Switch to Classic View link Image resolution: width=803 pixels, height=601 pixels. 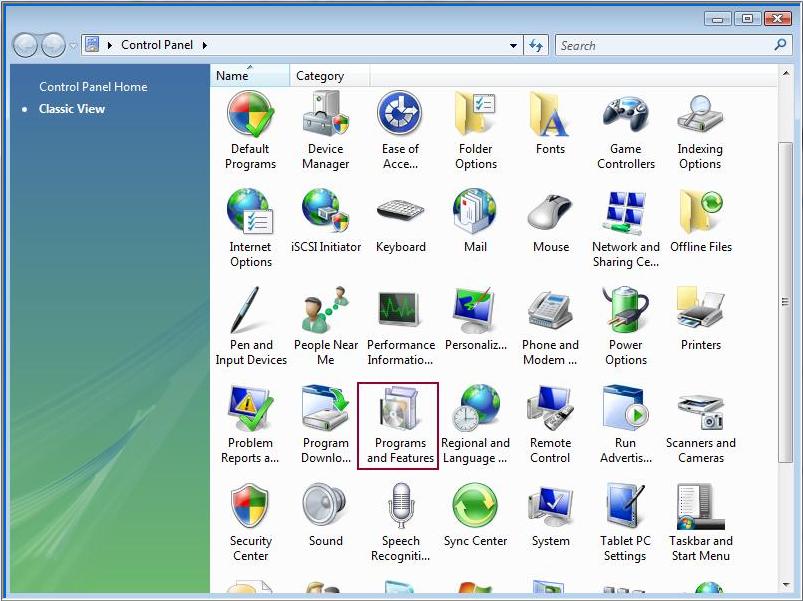point(72,109)
